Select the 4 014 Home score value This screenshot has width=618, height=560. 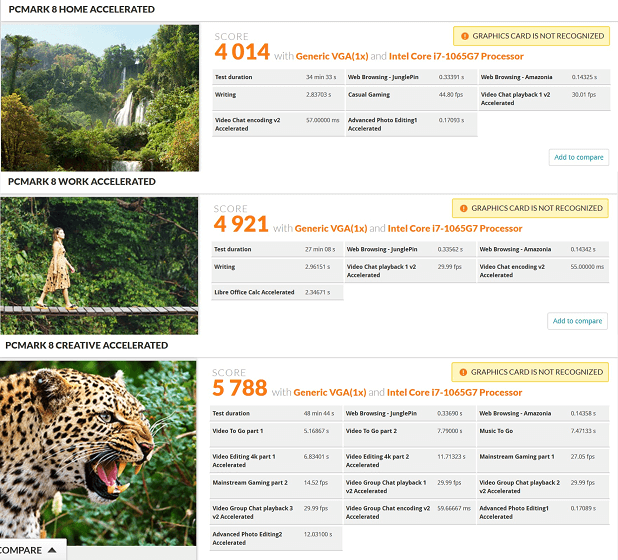pyautogui.click(x=242, y=52)
